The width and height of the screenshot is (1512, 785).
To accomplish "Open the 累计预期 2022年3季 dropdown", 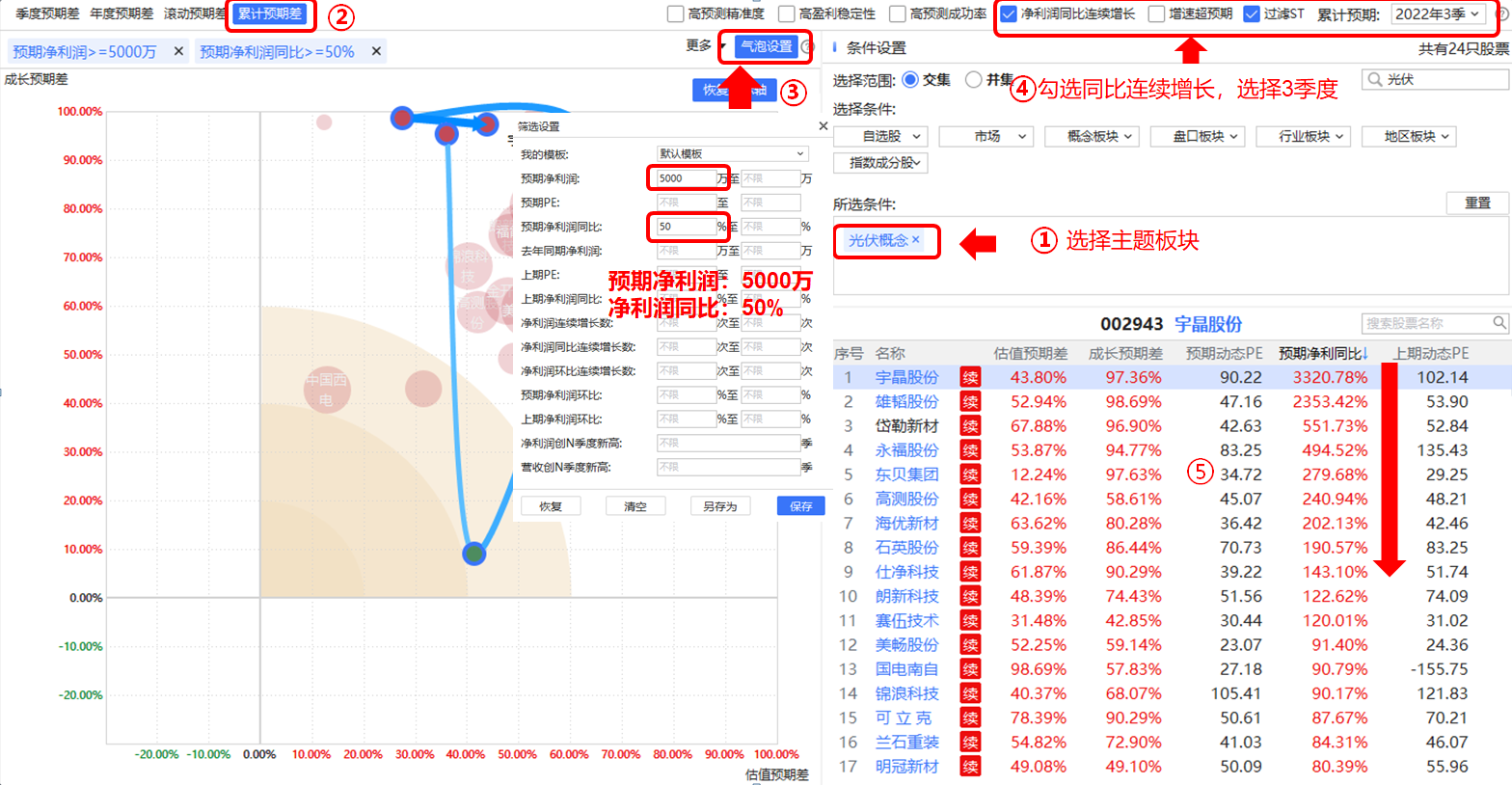I will 1438,14.
